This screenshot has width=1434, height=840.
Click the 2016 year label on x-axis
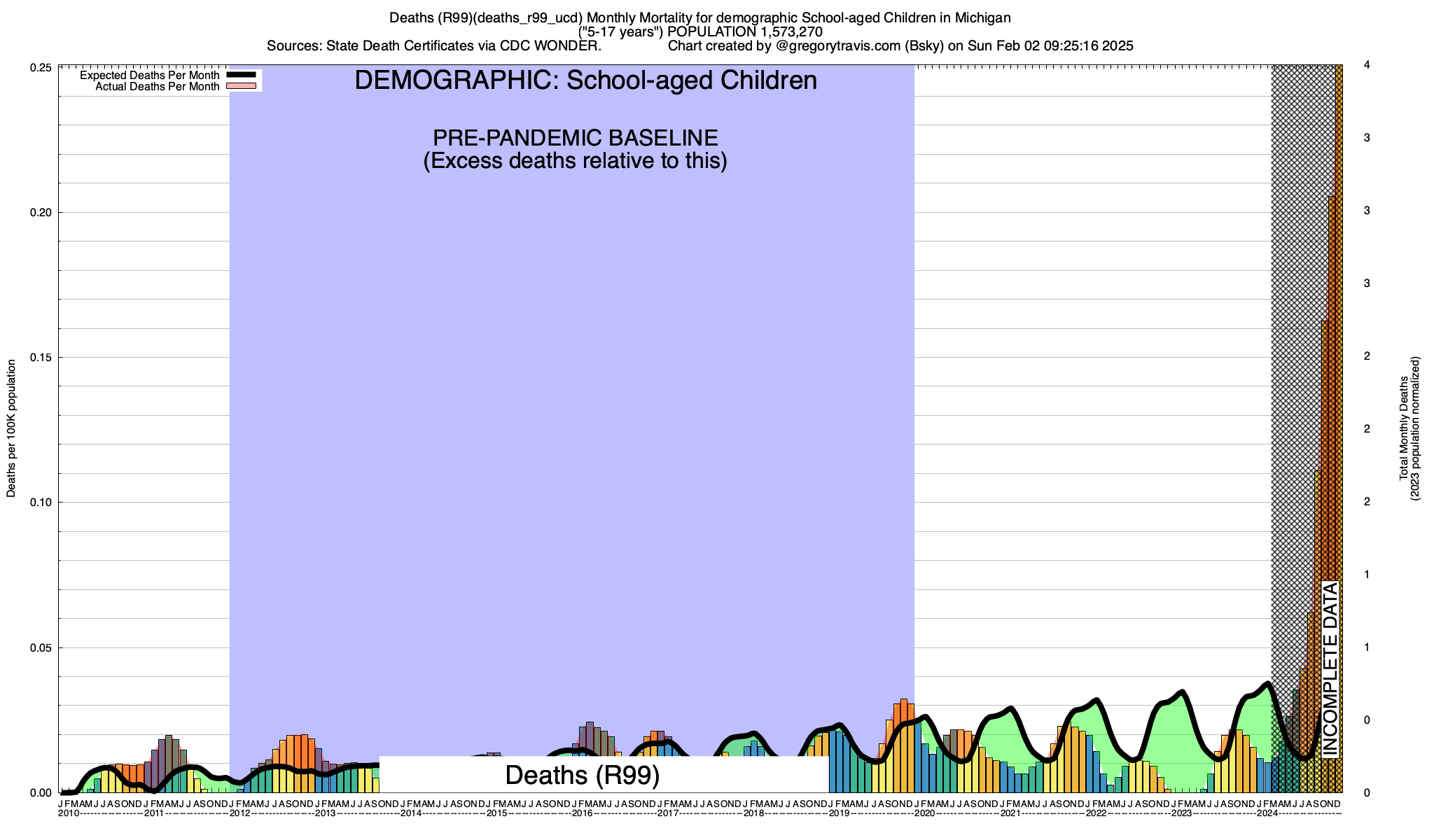pos(582,813)
